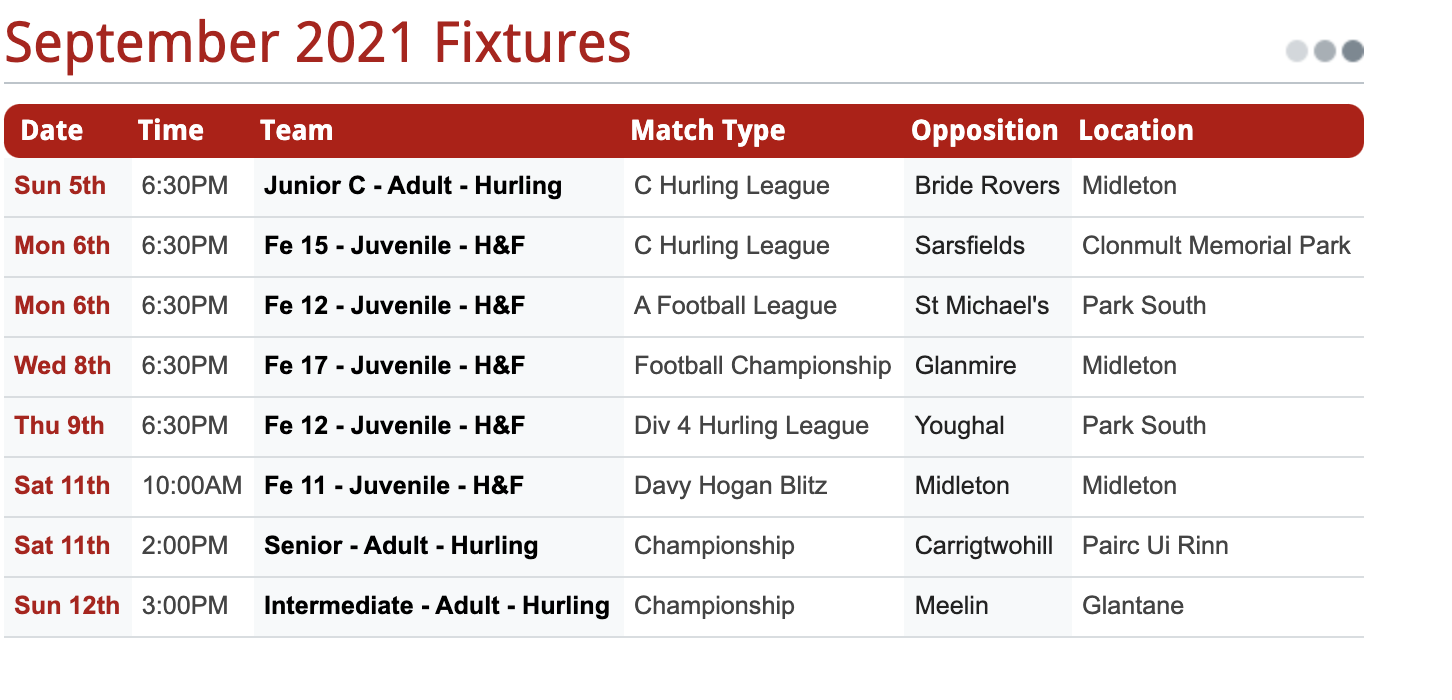Select the first carousel pagination dot
Image resolution: width=1452 pixels, height=700 pixels.
pyautogui.click(x=1297, y=51)
